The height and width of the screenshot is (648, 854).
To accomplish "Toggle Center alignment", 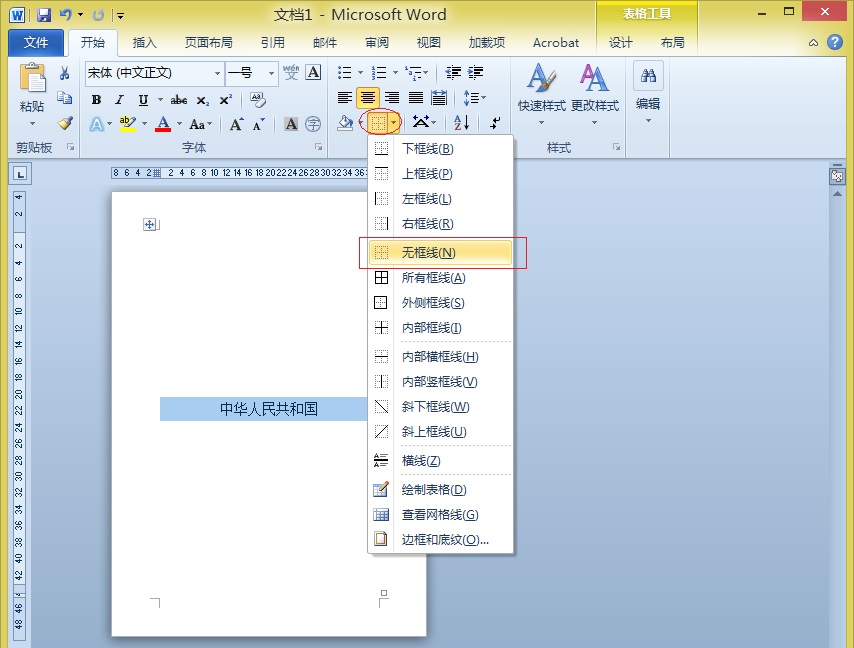I will [x=368, y=98].
